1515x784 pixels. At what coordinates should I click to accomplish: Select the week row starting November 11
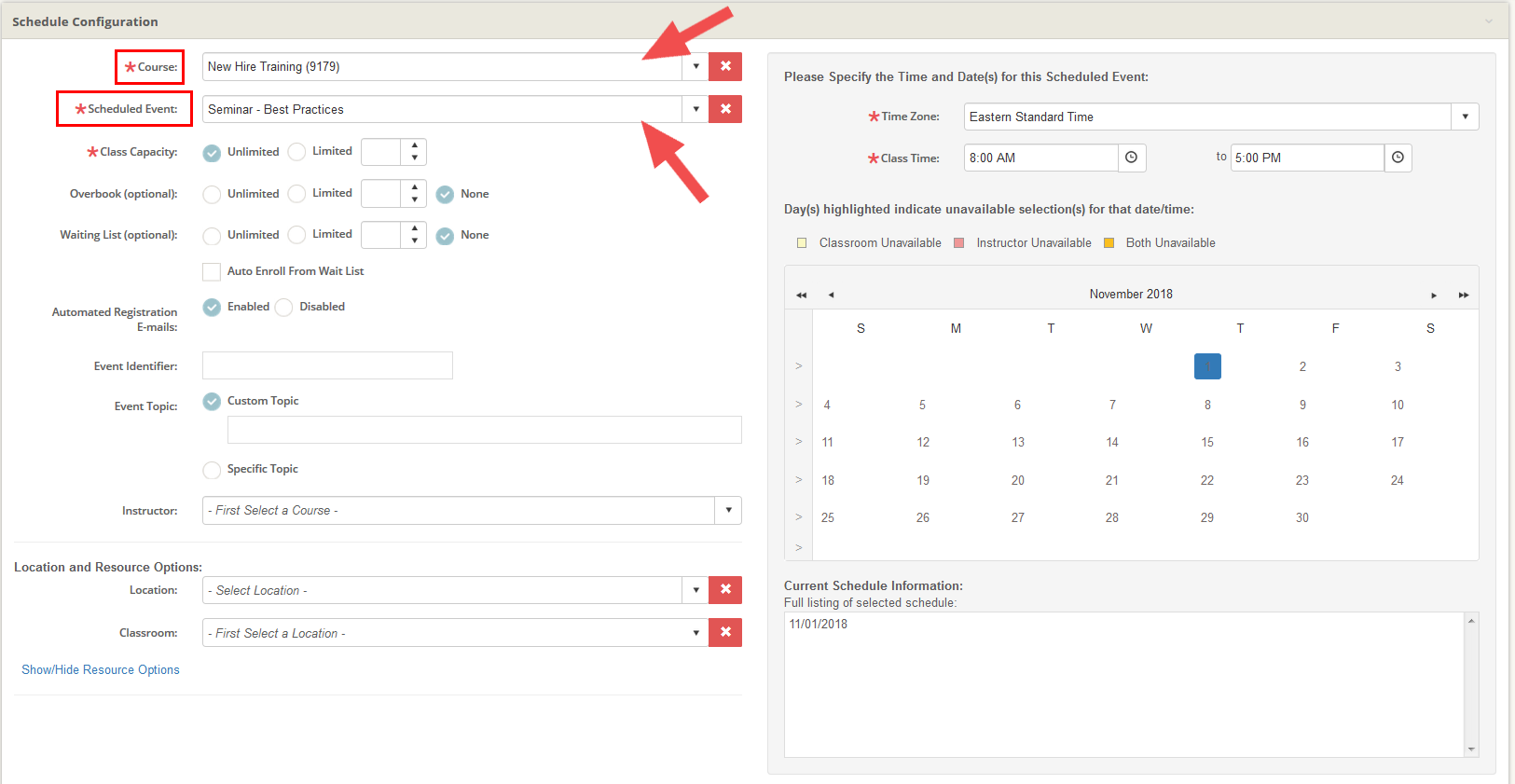tap(799, 442)
